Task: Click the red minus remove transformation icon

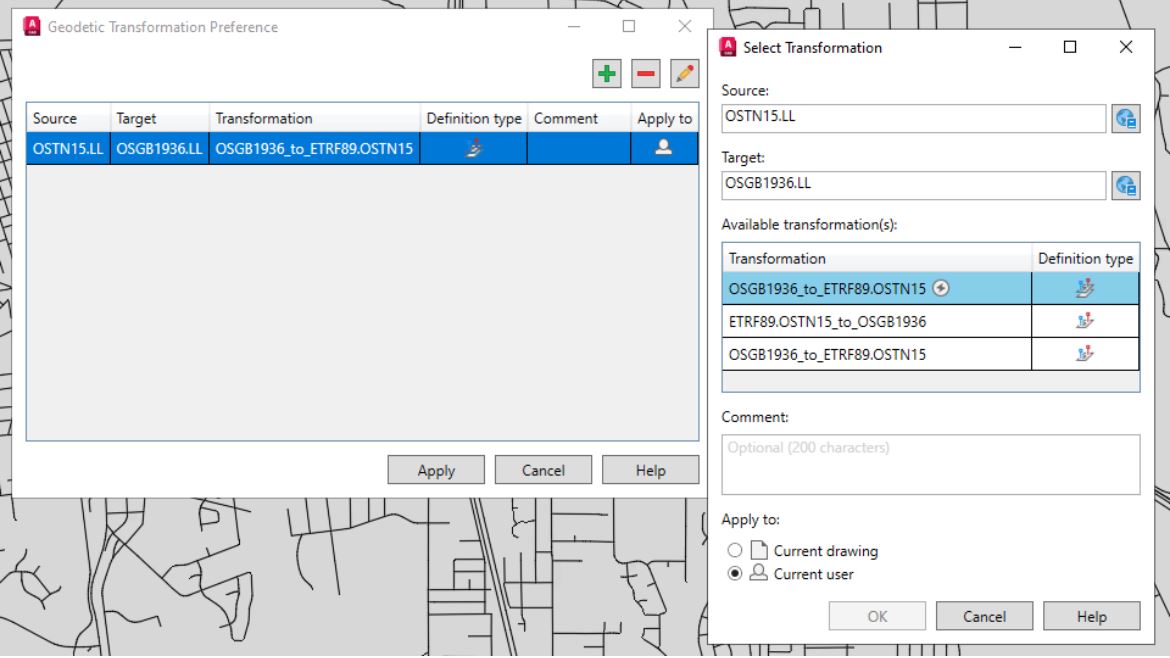Action: pyautogui.click(x=645, y=74)
